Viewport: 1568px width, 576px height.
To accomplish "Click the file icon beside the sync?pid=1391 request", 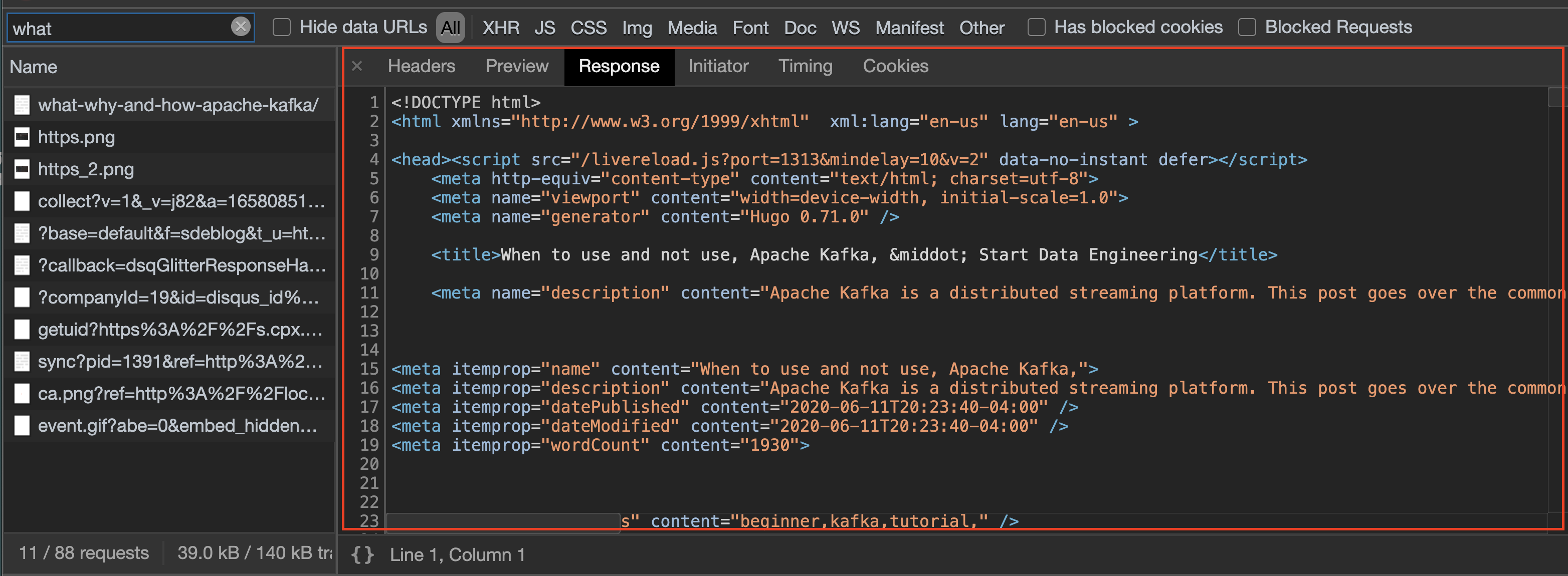I will point(22,362).
